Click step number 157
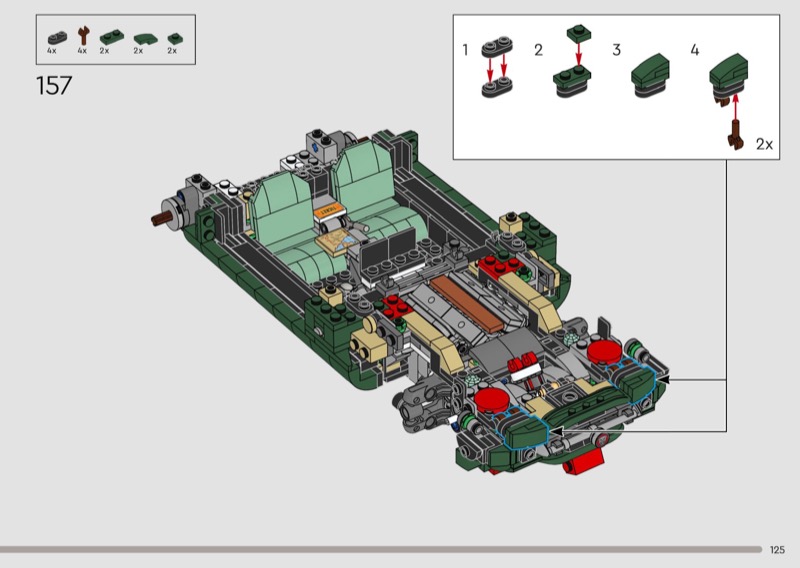Viewport: 800px width, 568px height. point(54,85)
